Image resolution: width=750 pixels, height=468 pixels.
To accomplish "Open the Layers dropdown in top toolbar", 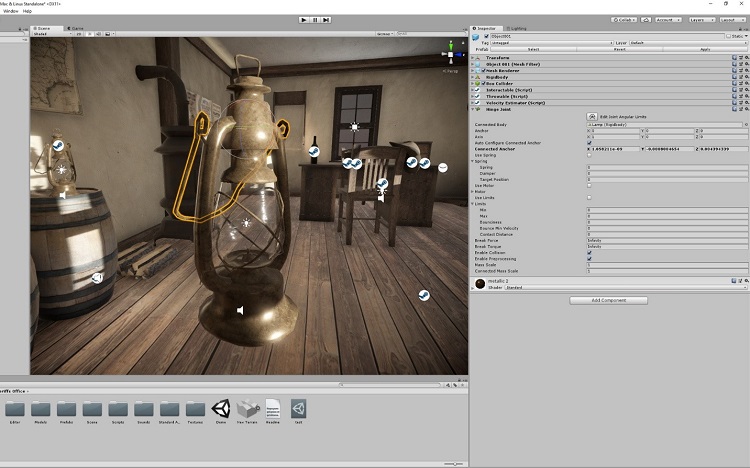I will coord(702,20).
